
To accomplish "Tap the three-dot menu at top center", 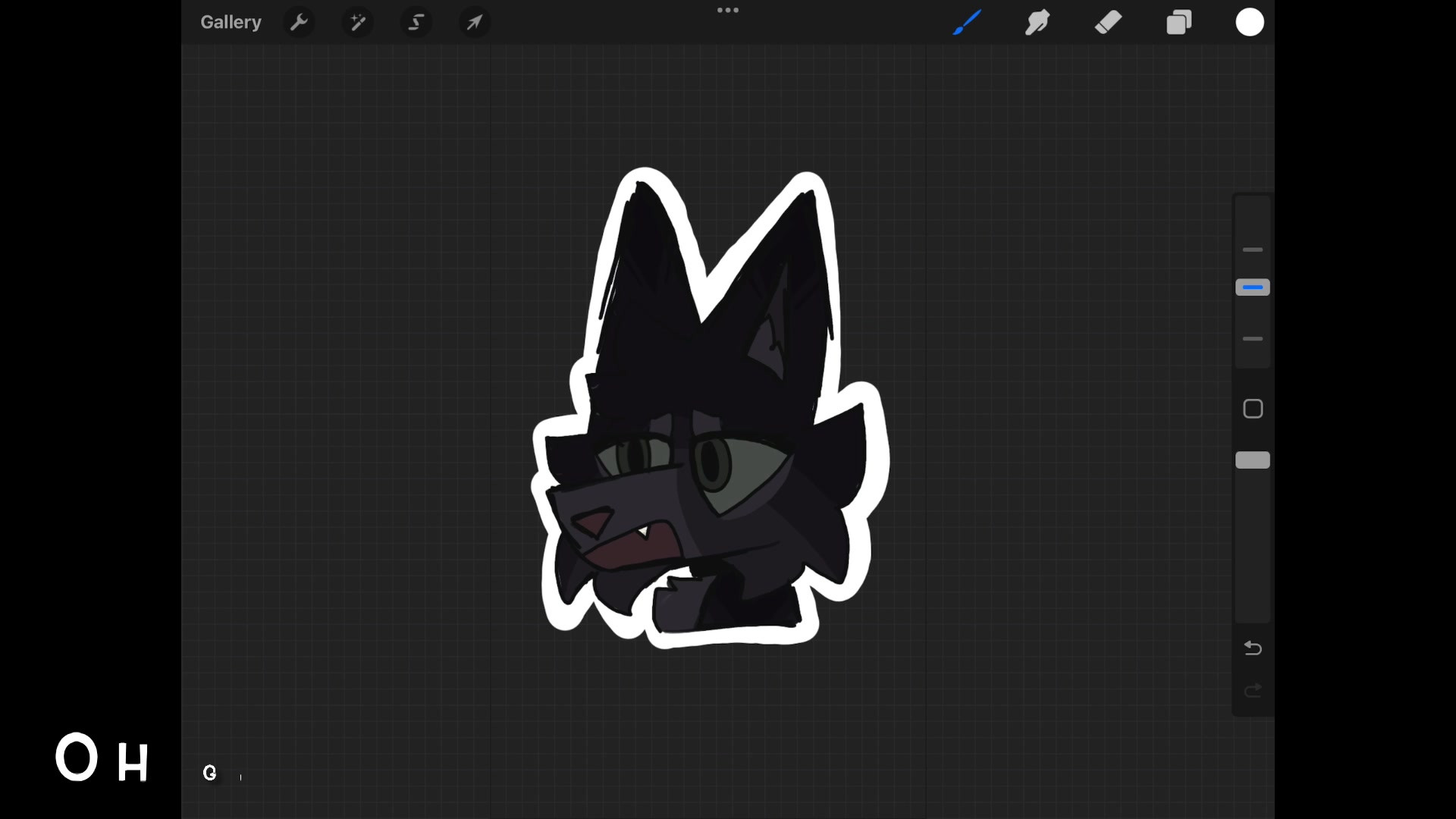I will click(728, 10).
